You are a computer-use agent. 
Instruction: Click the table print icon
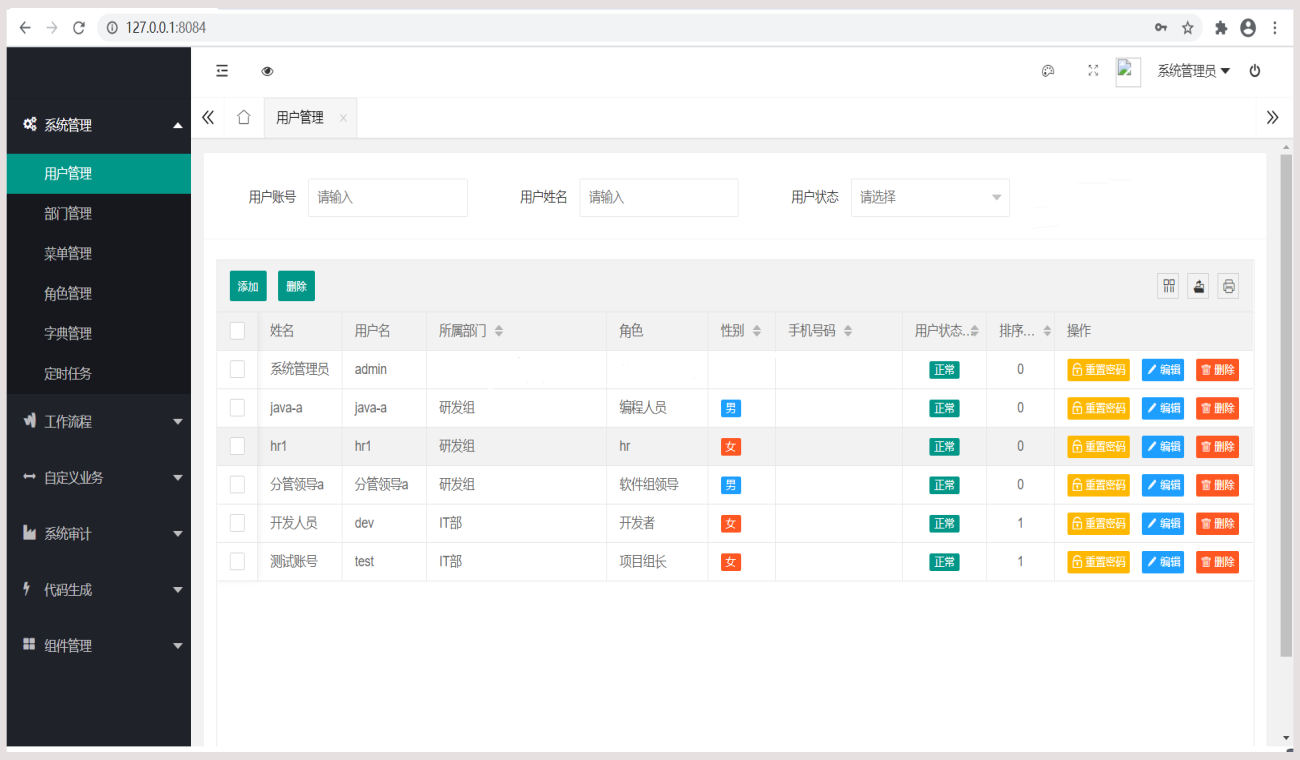pos(1229,286)
